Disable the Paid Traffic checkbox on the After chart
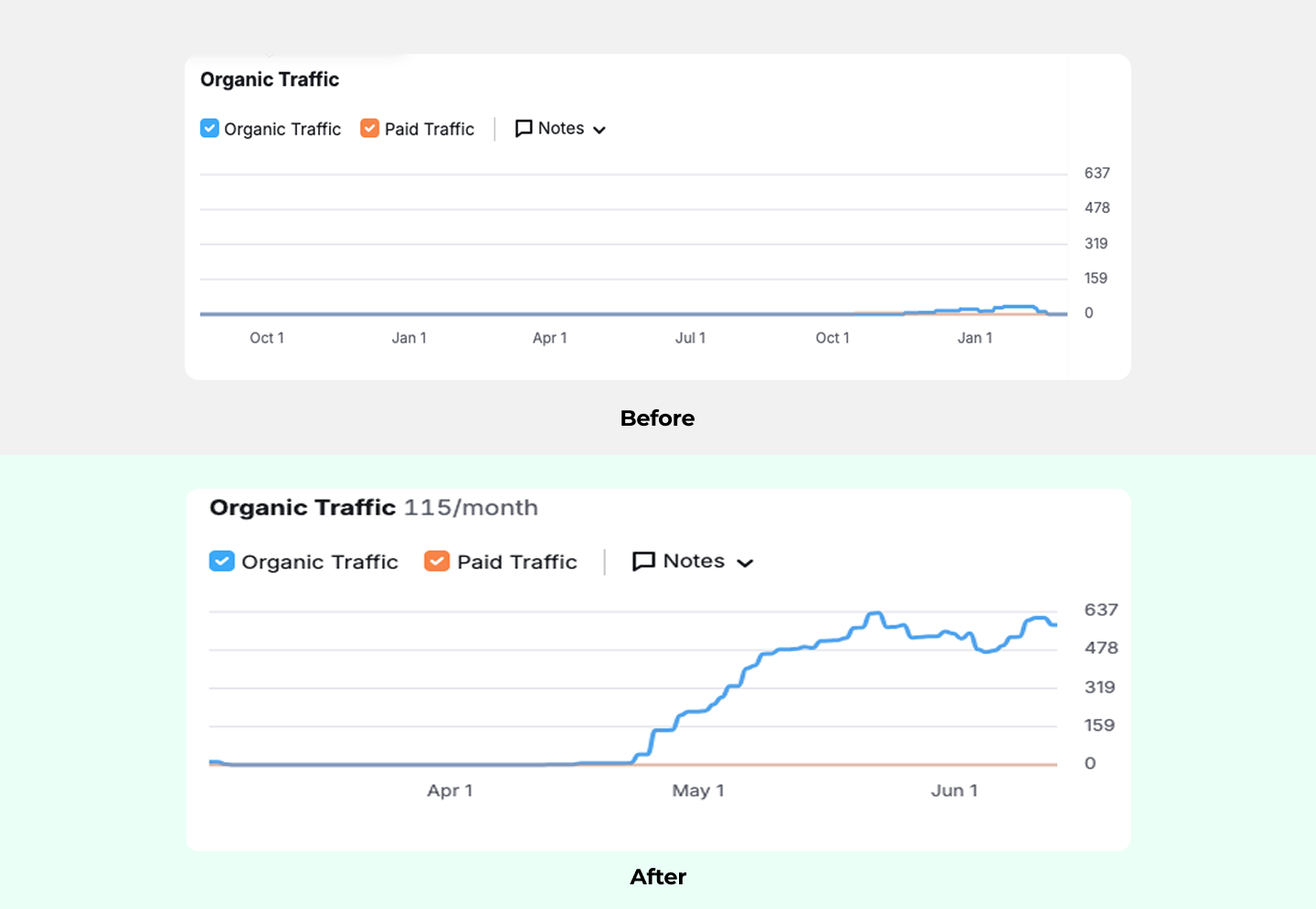This screenshot has width=1316, height=909. [437, 561]
